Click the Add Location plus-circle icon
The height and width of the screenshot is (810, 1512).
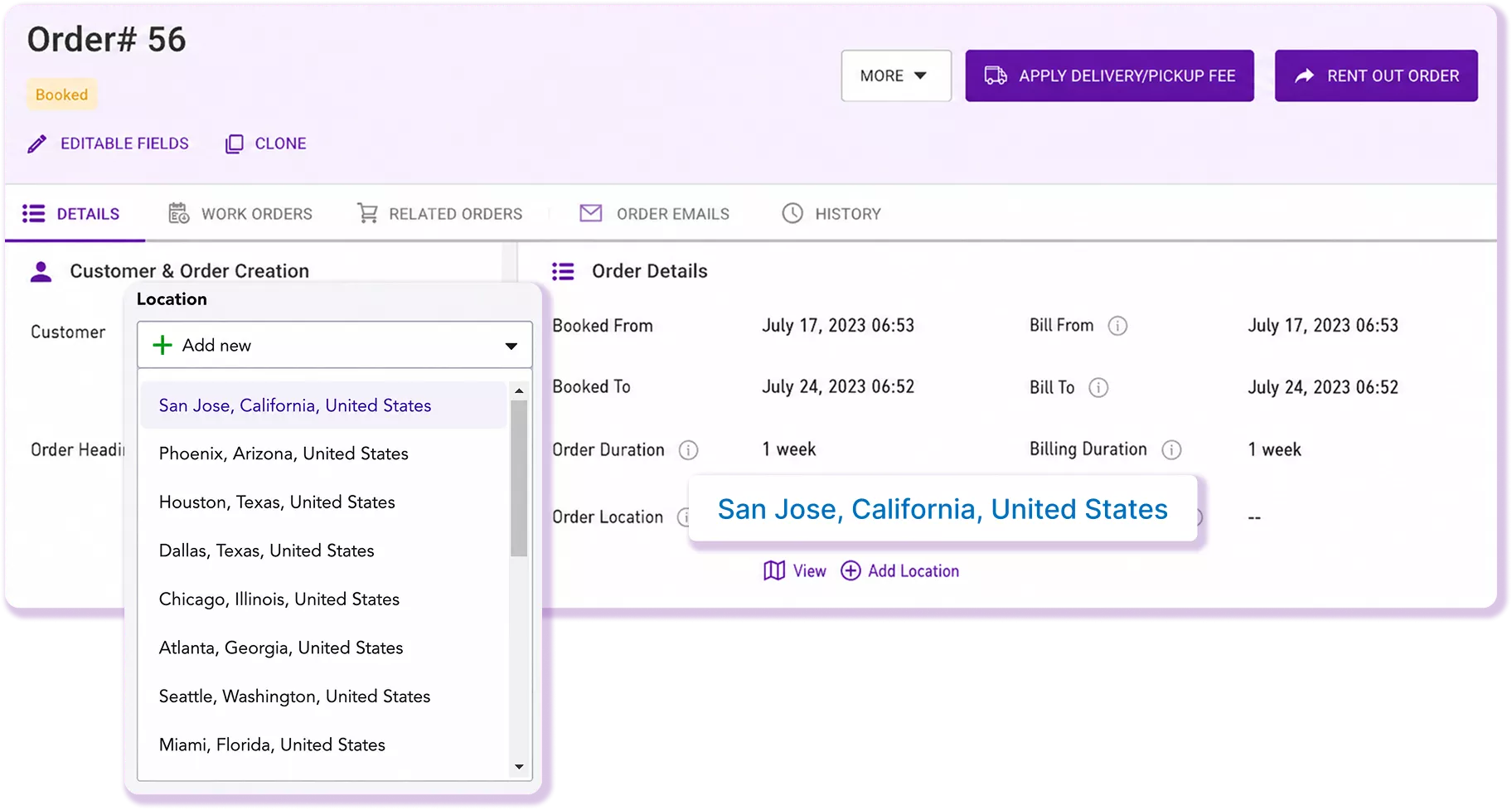[x=850, y=571]
